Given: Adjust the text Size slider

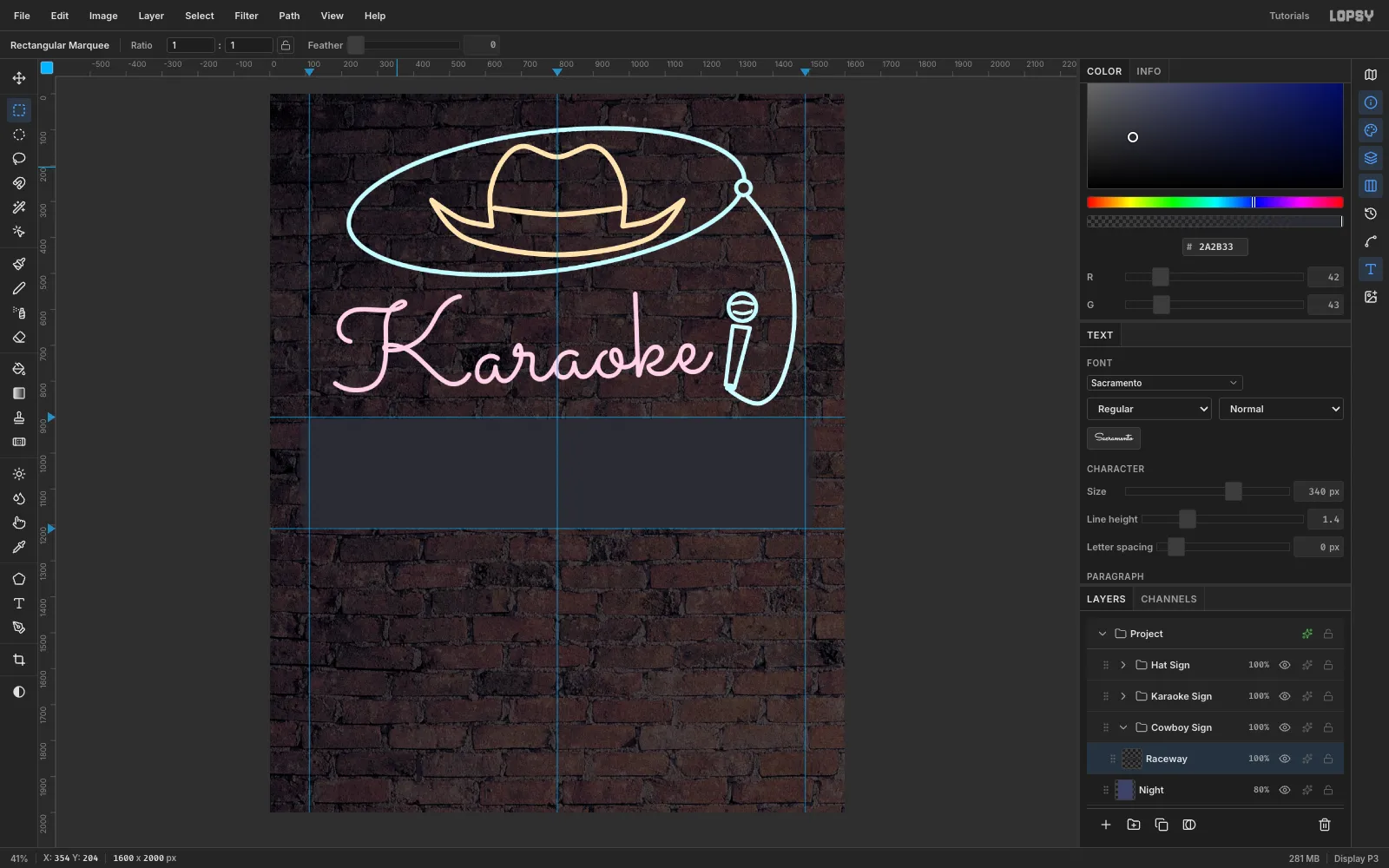Looking at the screenshot, I should click(1208, 491).
